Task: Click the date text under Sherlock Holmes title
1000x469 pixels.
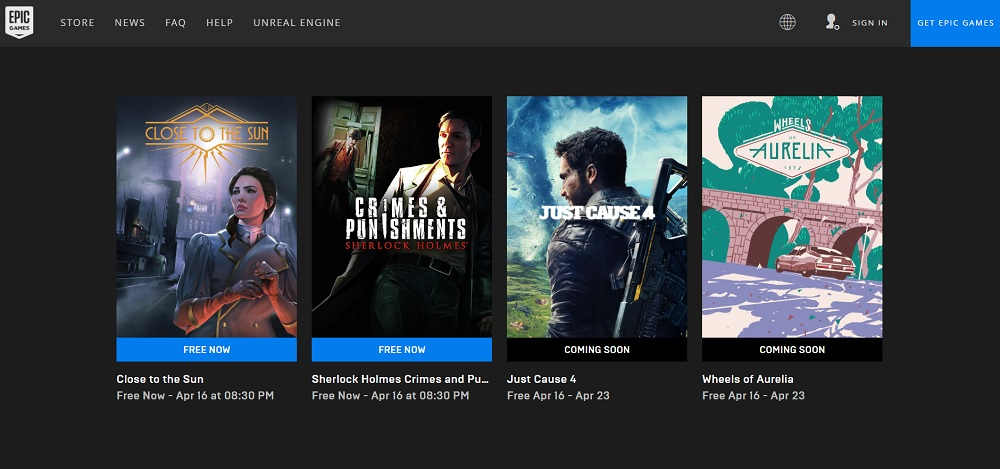Action: [390, 396]
